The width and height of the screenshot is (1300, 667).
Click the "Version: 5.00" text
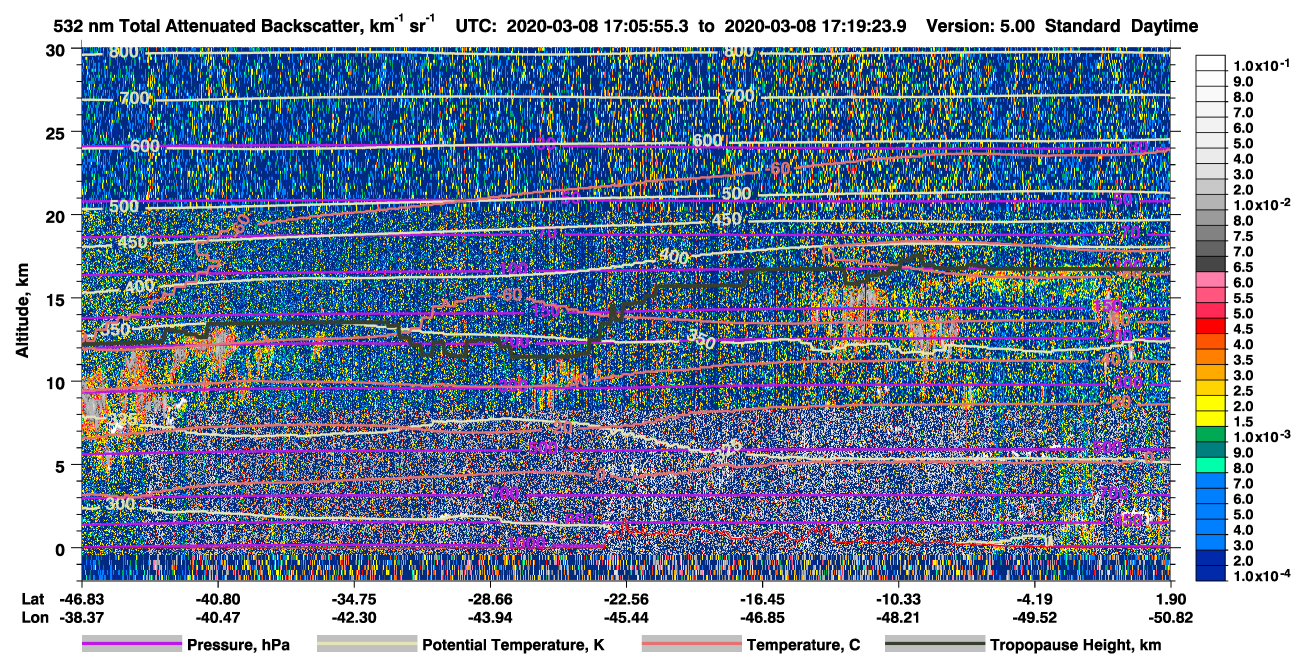(981, 25)
